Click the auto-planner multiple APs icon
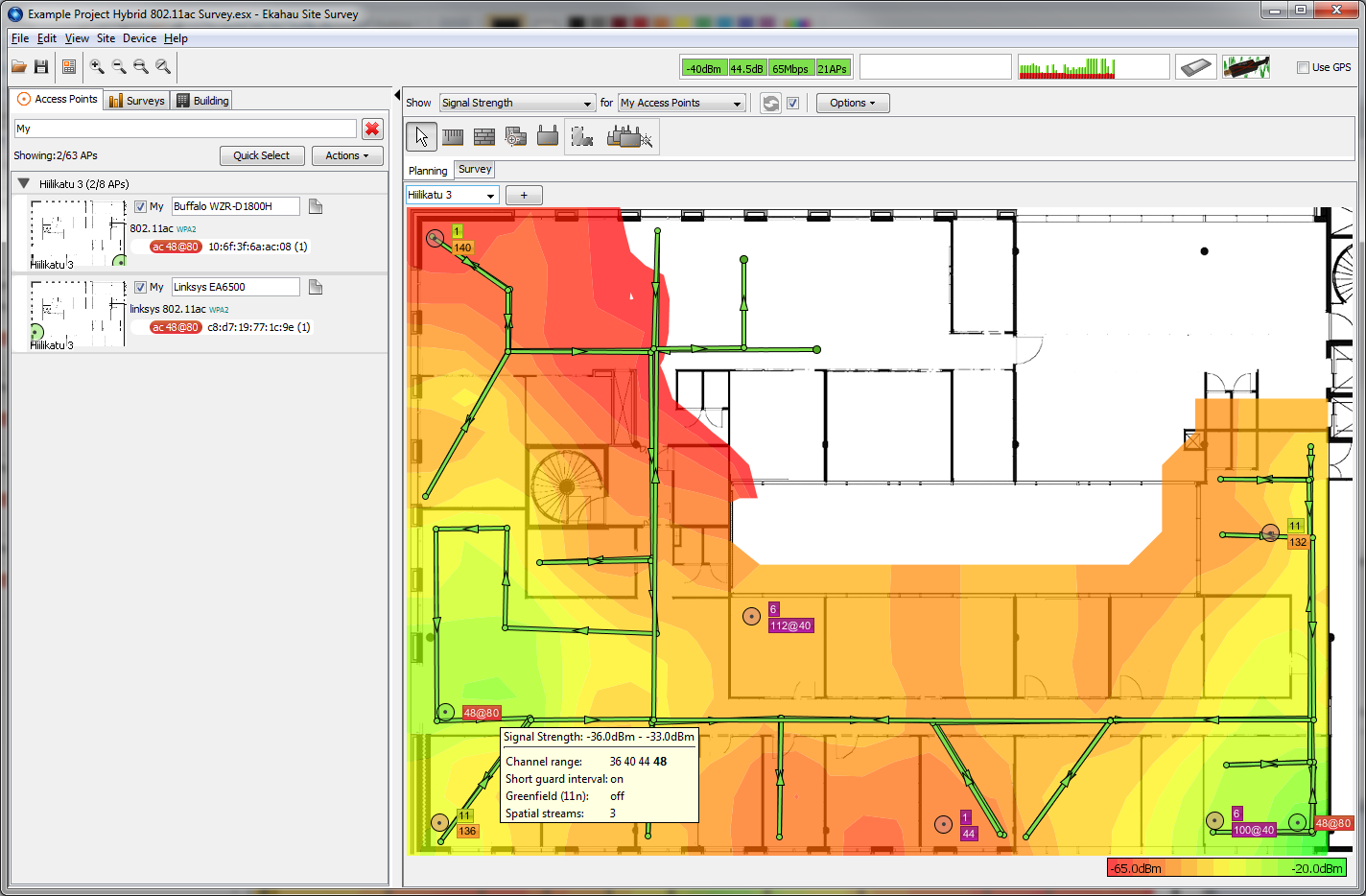 click(629, 137)
